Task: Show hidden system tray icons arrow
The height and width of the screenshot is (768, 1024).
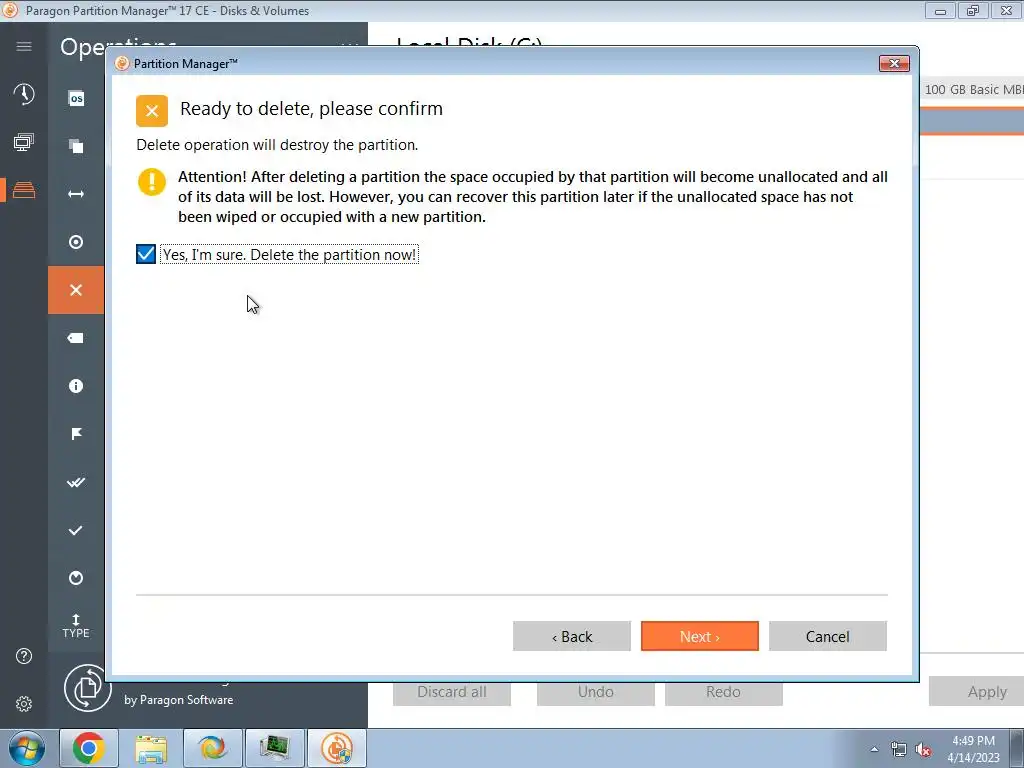Action: click(874, 750)
